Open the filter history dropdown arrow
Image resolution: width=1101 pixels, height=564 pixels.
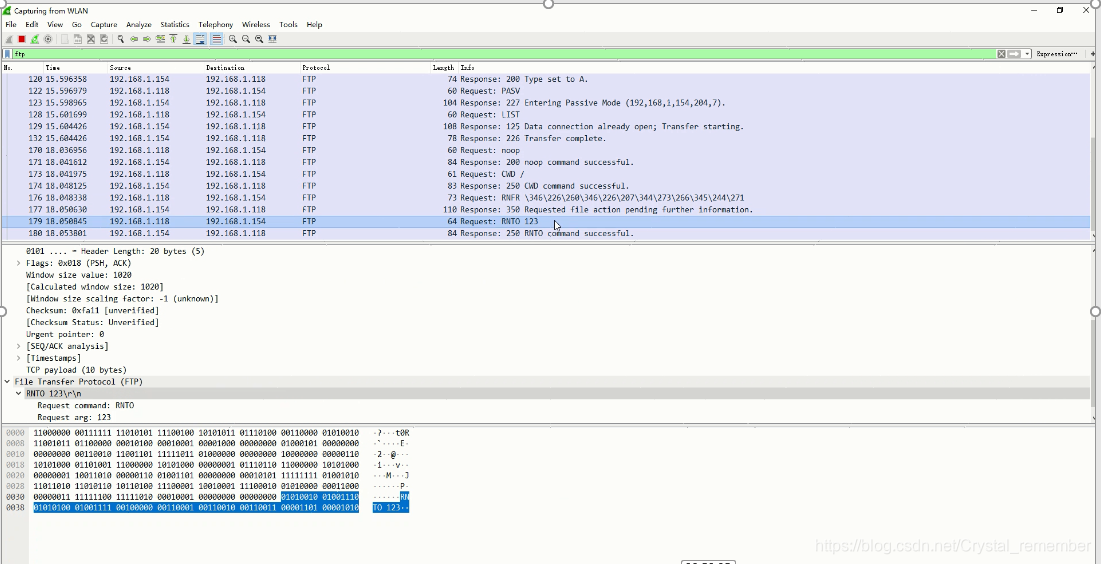(x=1027, y=54)
